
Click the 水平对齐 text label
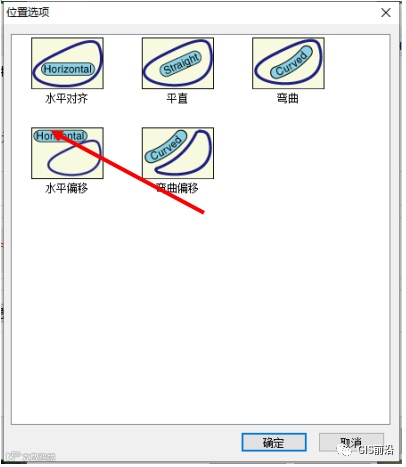point(67,99)
